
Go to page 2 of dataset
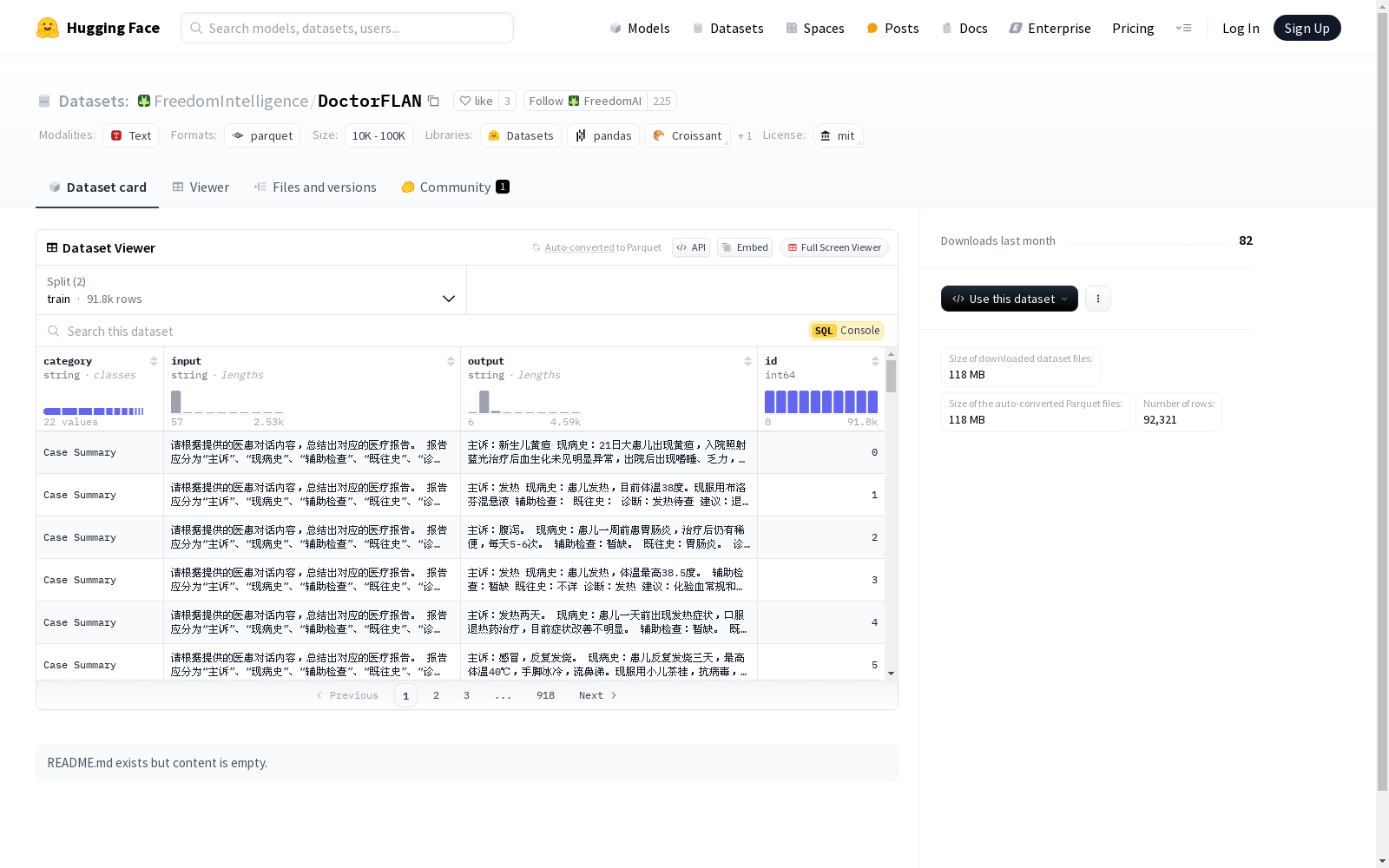click(x=436, y=695)
